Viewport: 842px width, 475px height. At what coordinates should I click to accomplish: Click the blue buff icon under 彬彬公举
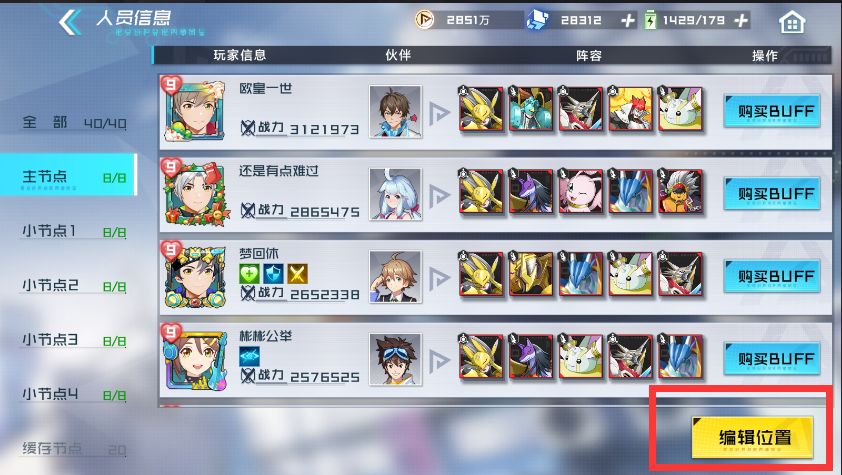click(x=249, y=356)
